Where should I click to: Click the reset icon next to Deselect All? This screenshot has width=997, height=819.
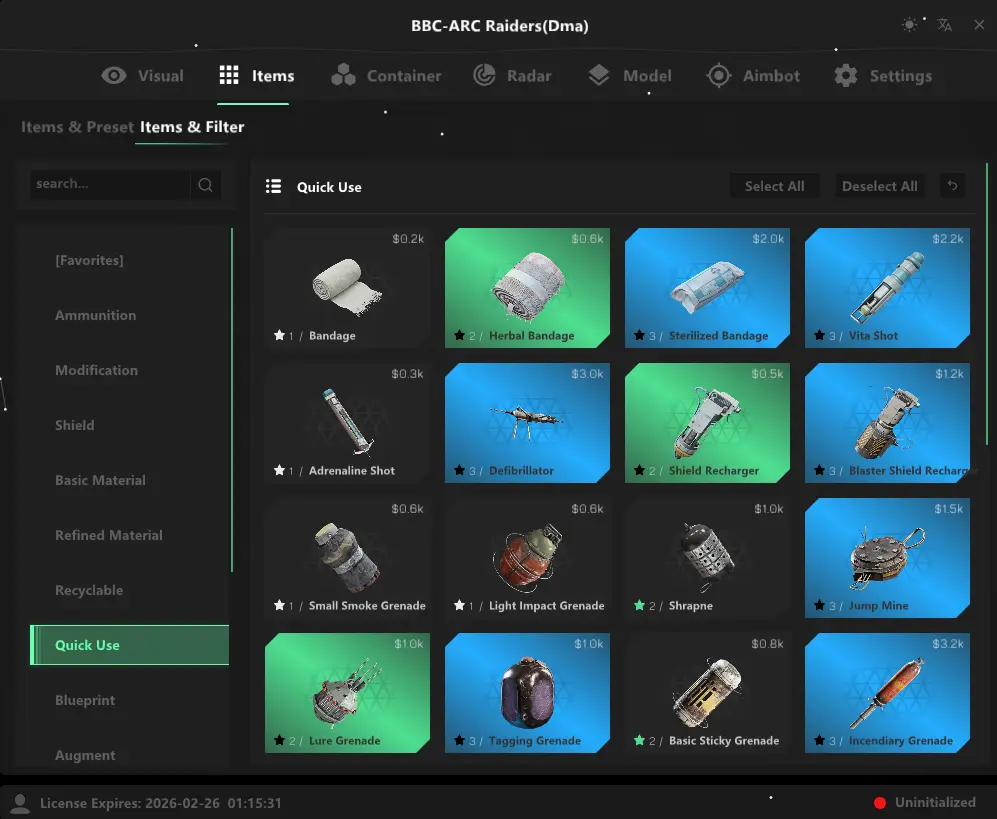tap(951, 185)
